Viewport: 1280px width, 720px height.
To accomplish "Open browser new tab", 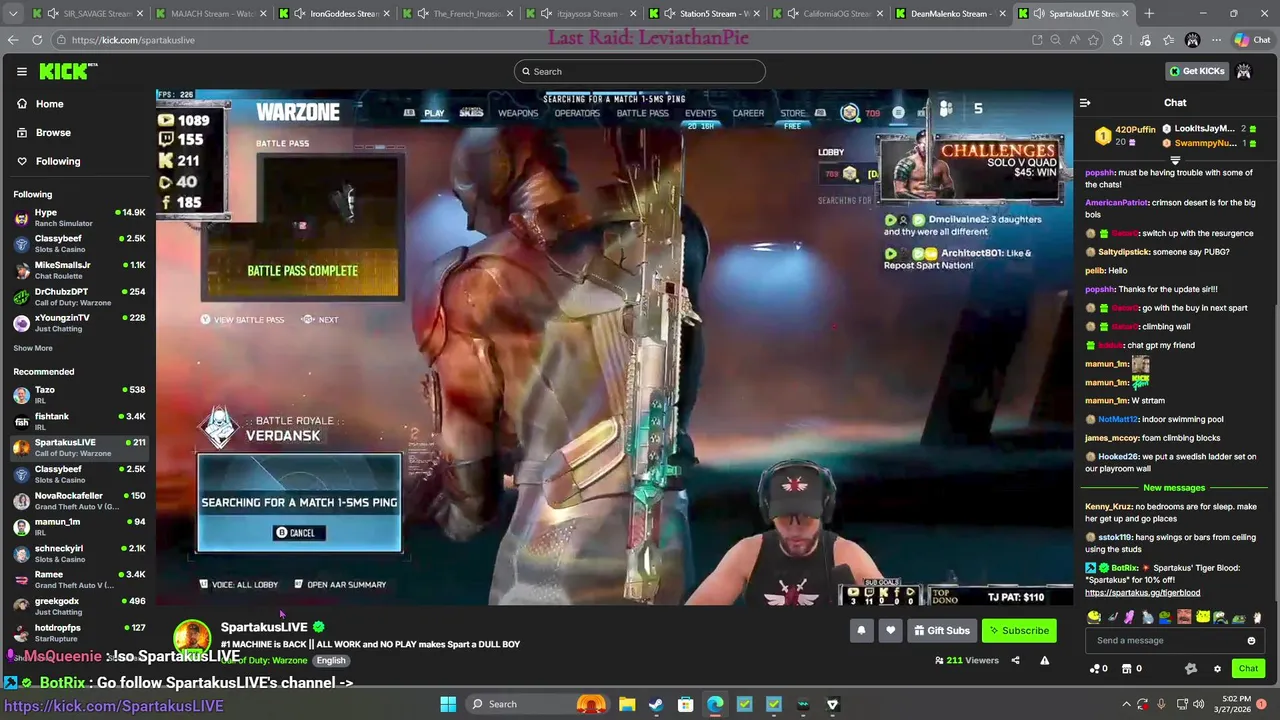I will click(x=1149, y=14).
